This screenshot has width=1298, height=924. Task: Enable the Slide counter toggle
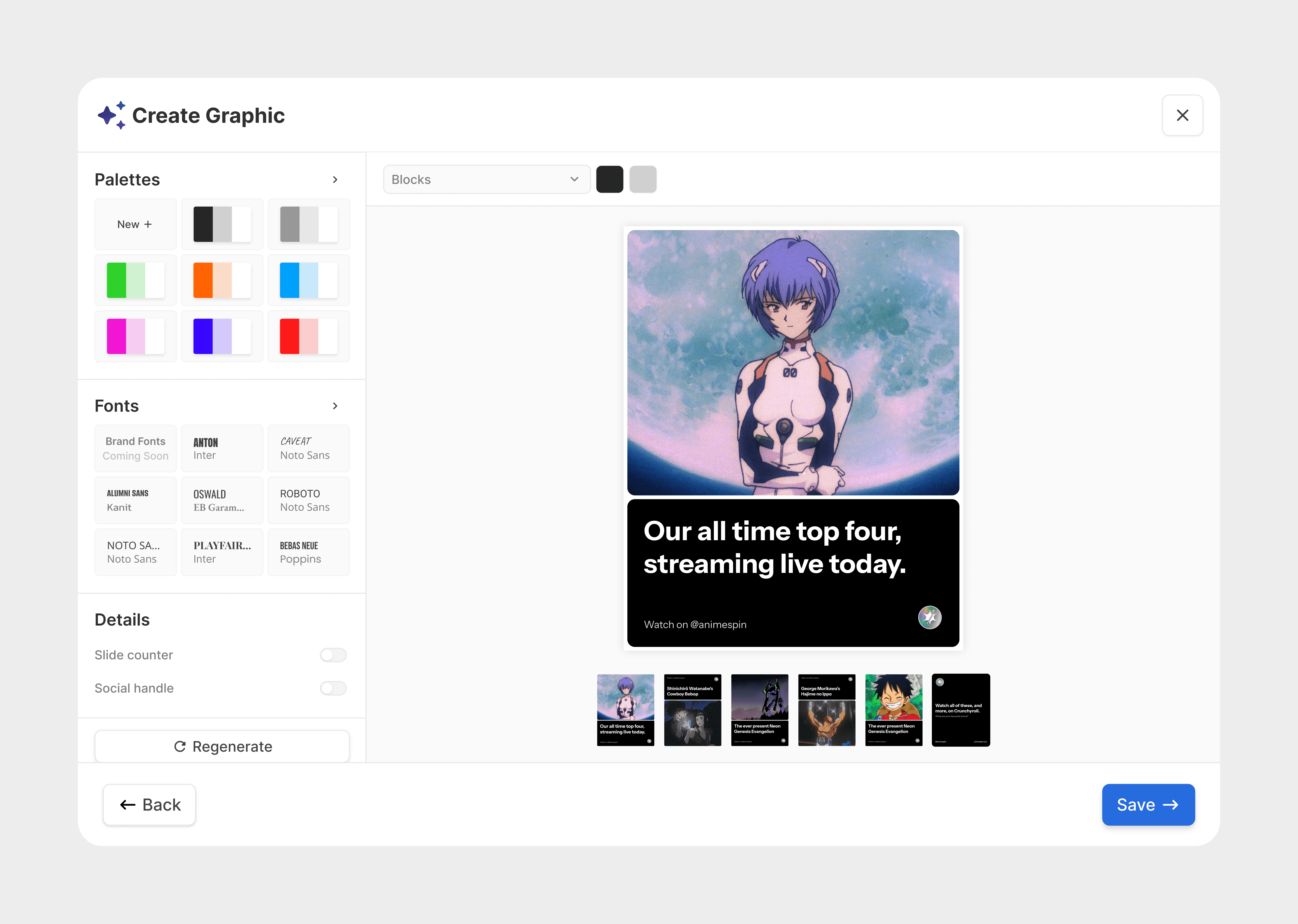click(333, 655)
